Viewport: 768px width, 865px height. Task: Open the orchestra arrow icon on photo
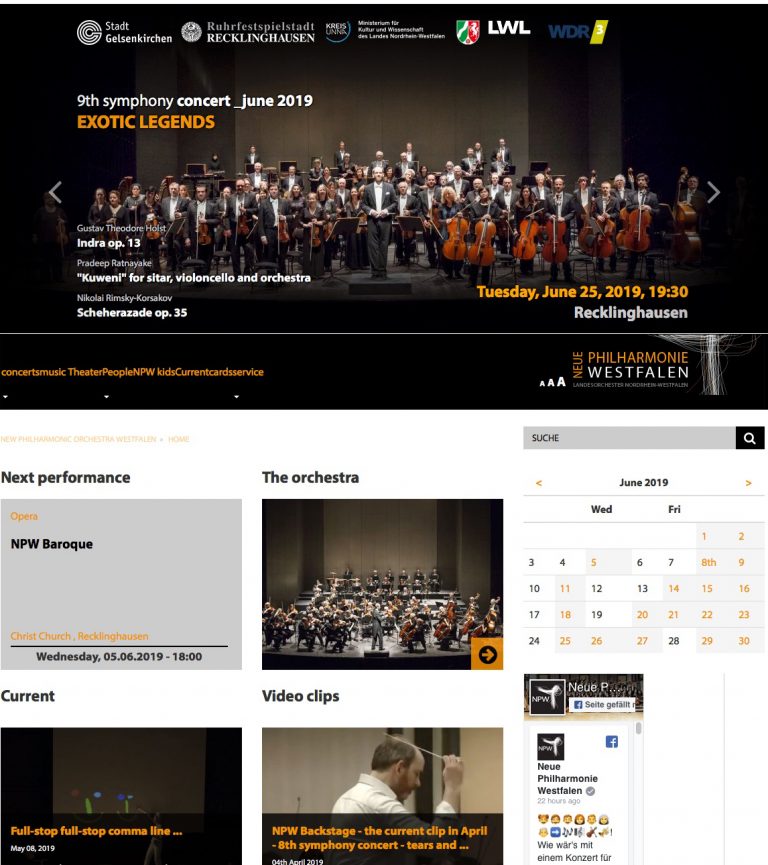pyautogui.click(x=487, y=654)
